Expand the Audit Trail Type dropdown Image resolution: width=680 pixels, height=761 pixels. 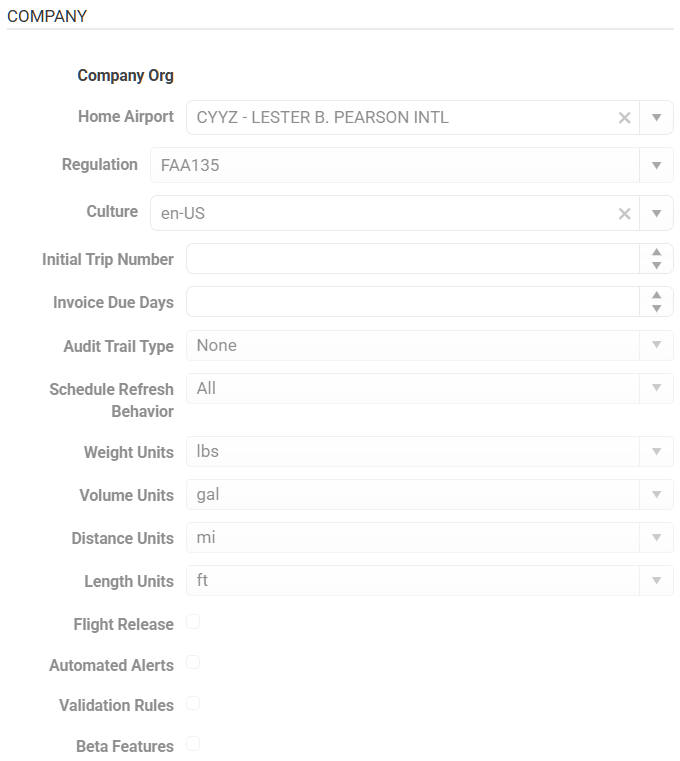pyautogui.click(x=656, y=345)
